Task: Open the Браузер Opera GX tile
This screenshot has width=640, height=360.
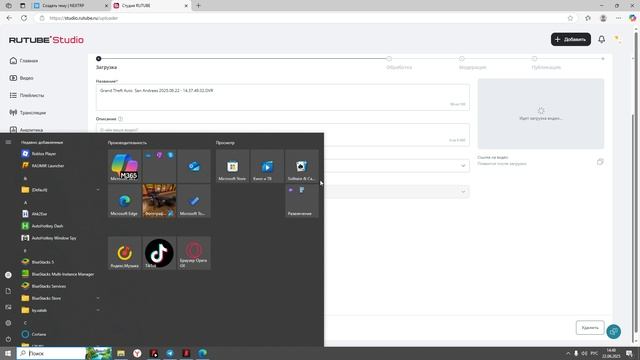Action: pyautogui.click(x=194, y=253)
